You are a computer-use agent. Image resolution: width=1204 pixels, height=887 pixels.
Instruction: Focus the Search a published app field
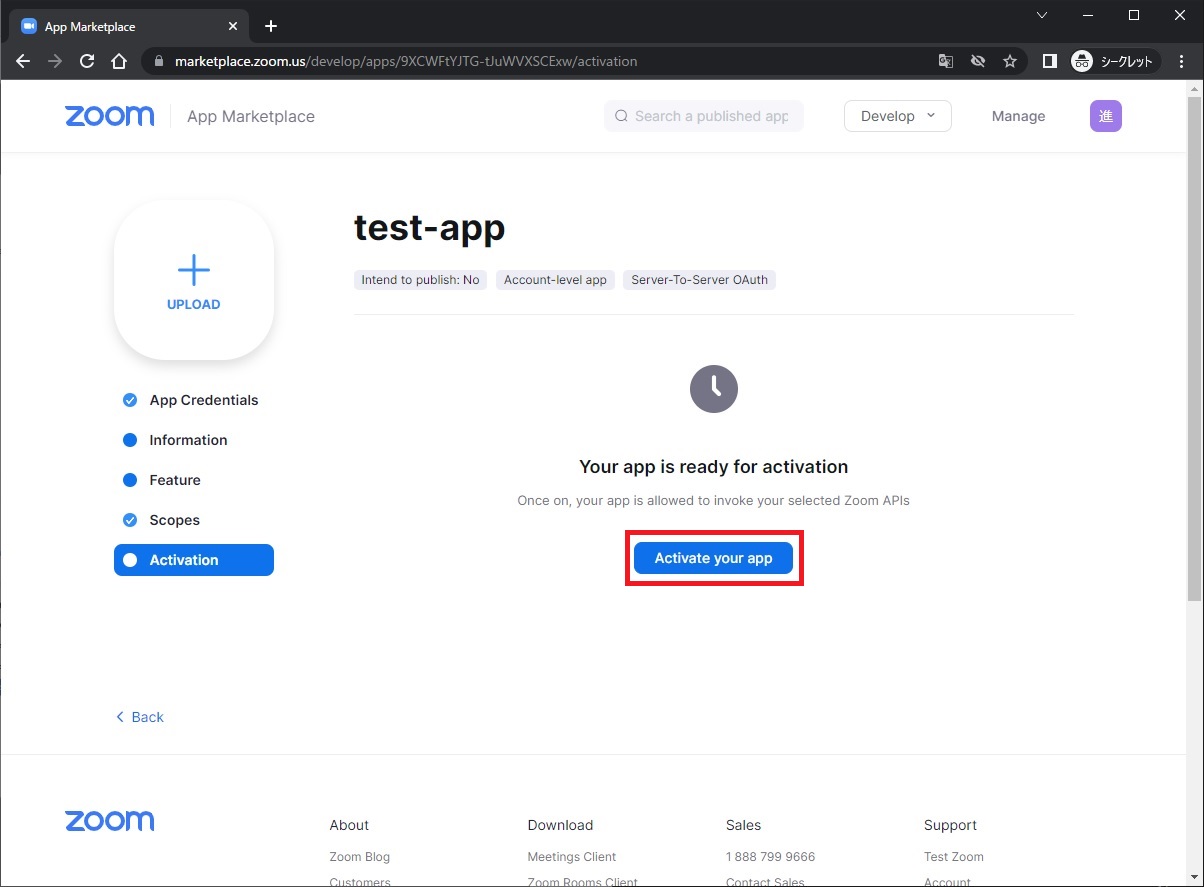tap(710, 116)
